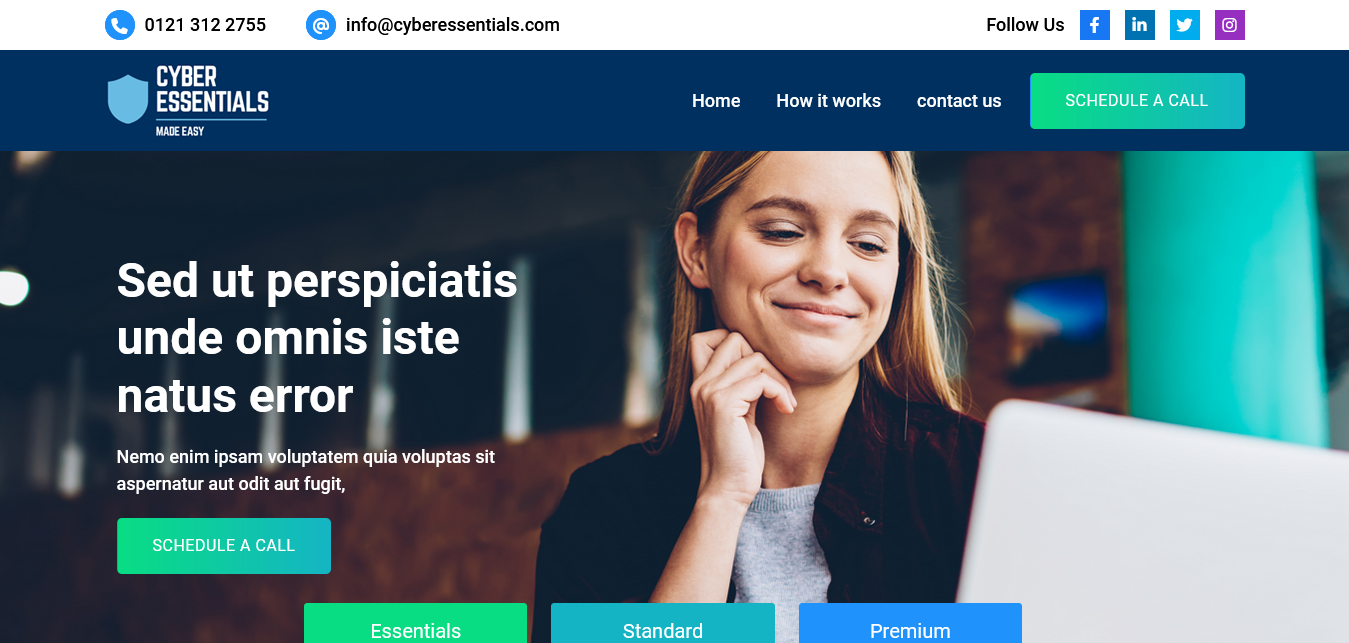Click the Follow Us label
Viewport: 1349px width, 643px height.
pyautogui.click(x=1025, y=25)
